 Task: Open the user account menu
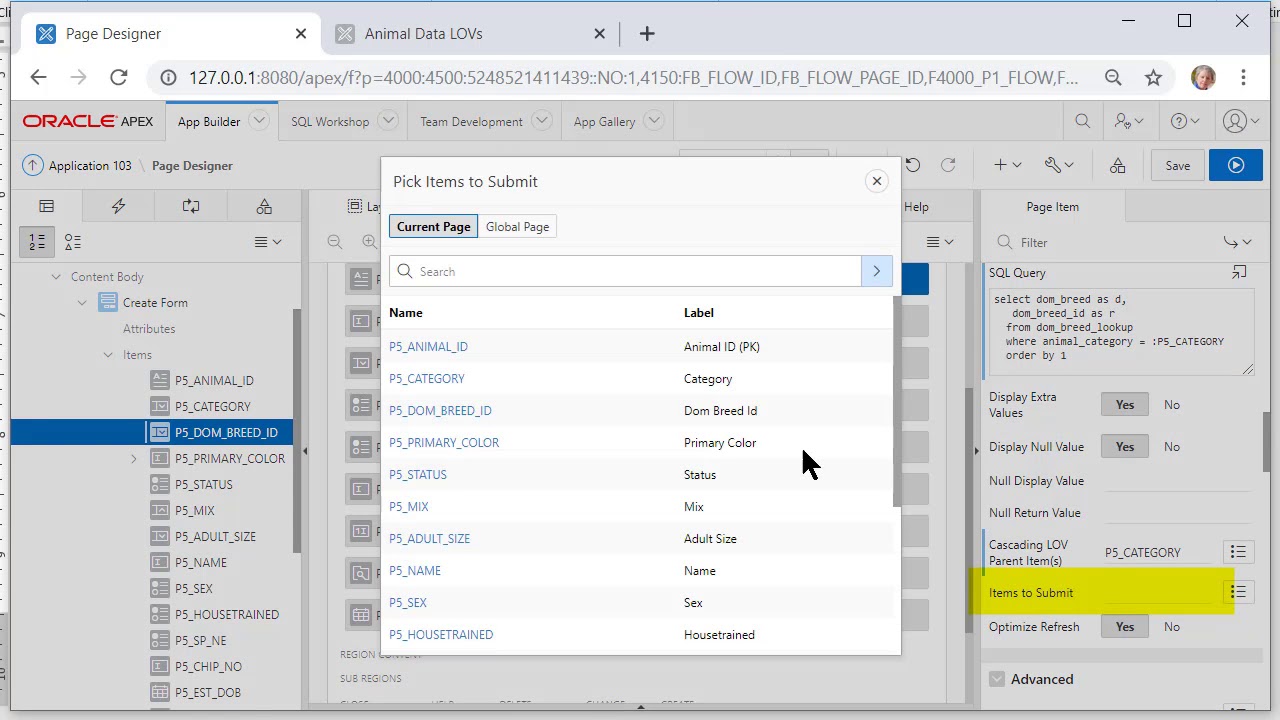(1240, 121)
